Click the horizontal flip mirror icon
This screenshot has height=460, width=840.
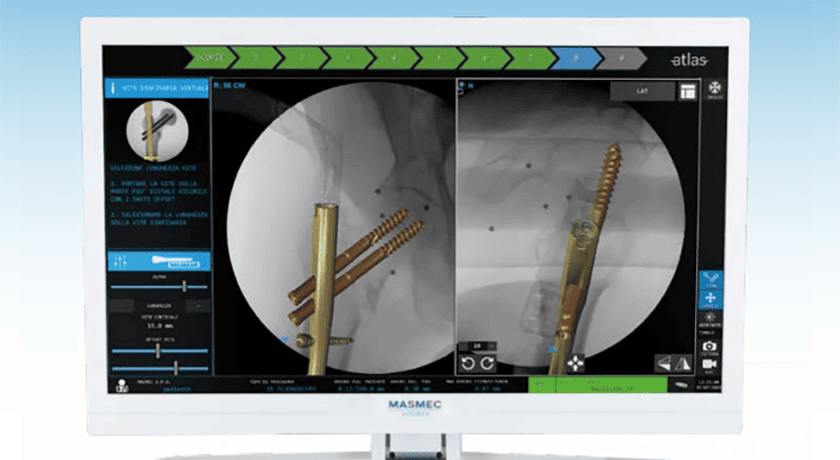[x=664, y=364]
